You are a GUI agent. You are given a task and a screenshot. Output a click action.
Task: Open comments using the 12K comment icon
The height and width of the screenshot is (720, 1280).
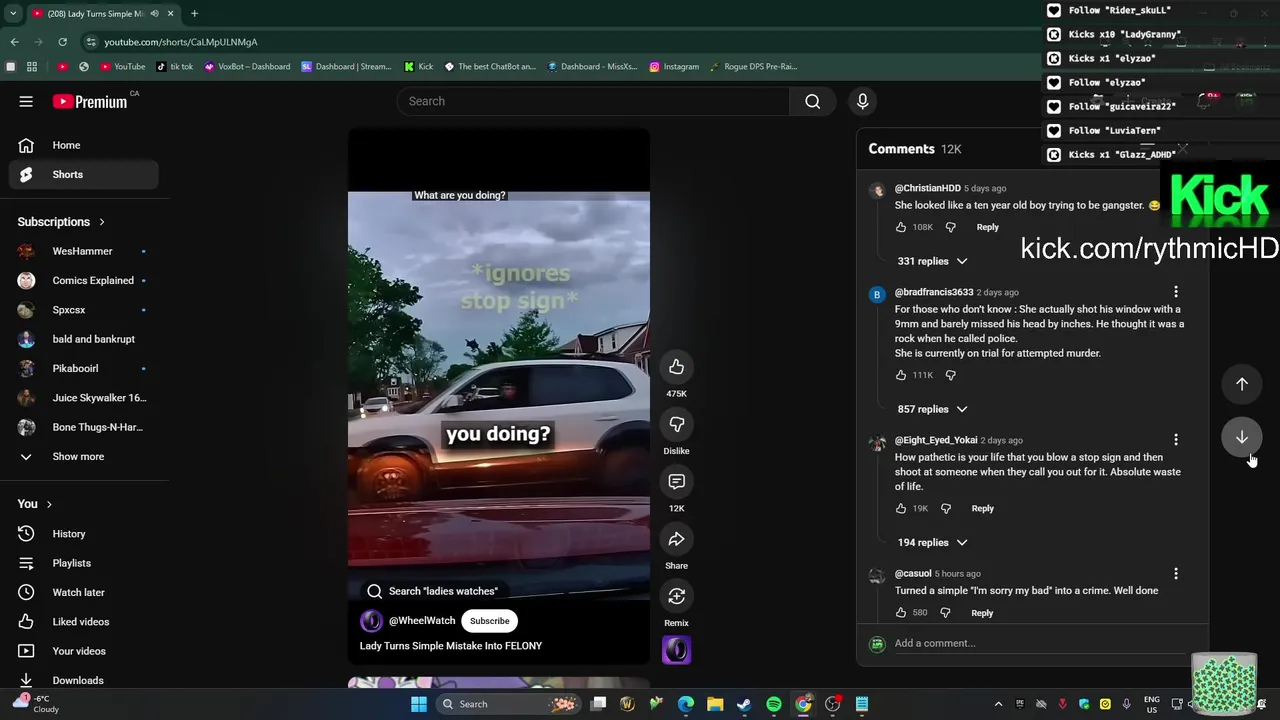pyautogui.click(x=676, y=482)
